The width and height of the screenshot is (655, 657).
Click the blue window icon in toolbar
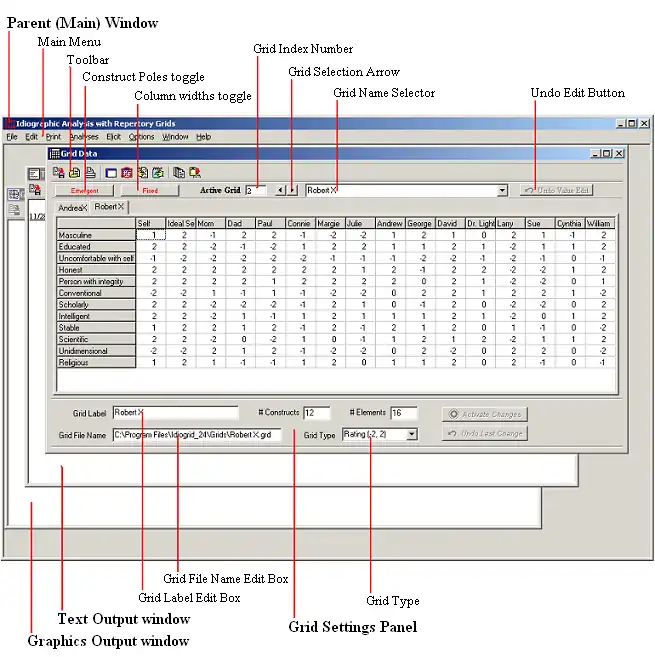[111, 172]
